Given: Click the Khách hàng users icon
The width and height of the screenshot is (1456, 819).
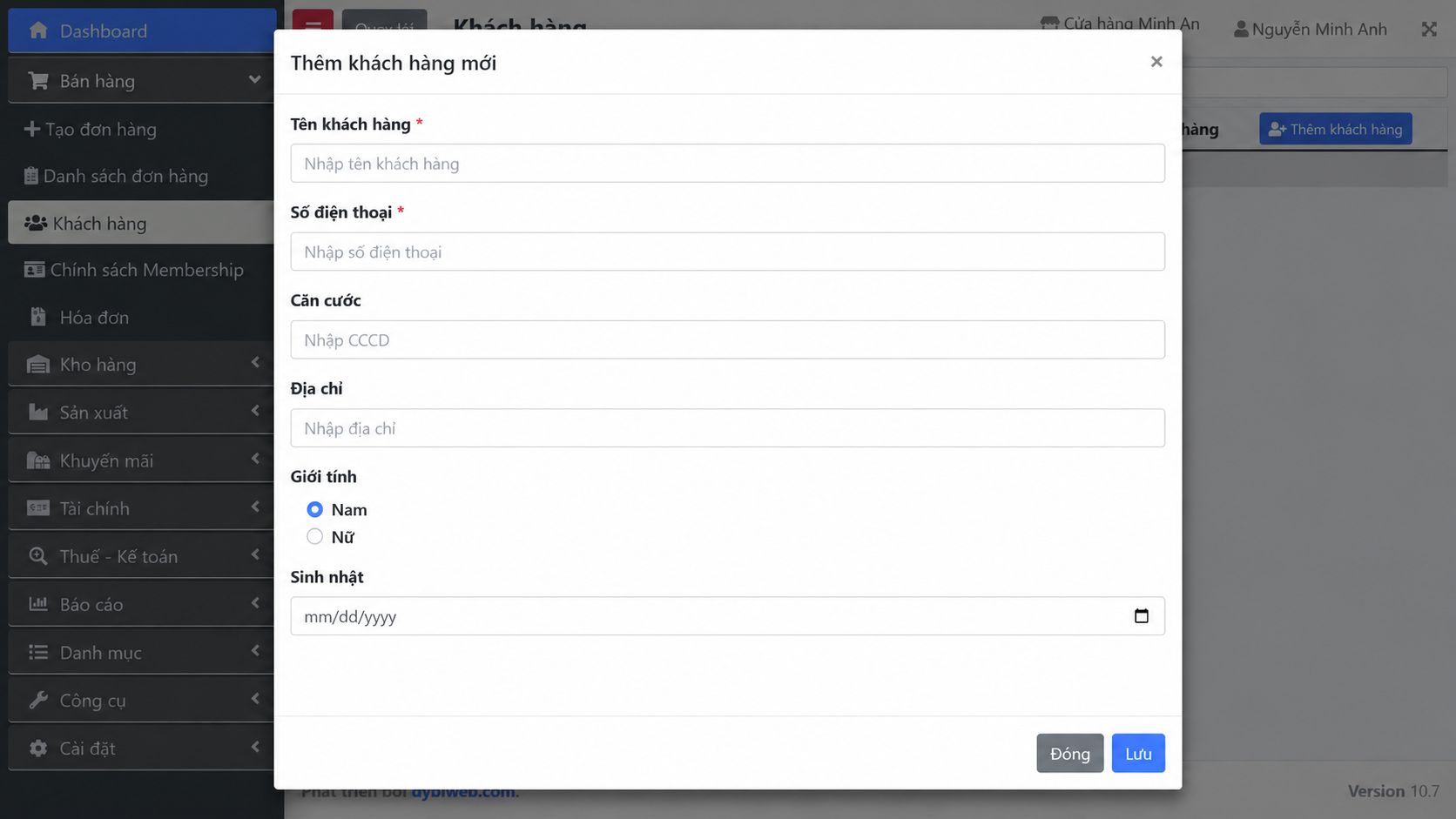Looking at the screenshot, I should tap(36, 224).
